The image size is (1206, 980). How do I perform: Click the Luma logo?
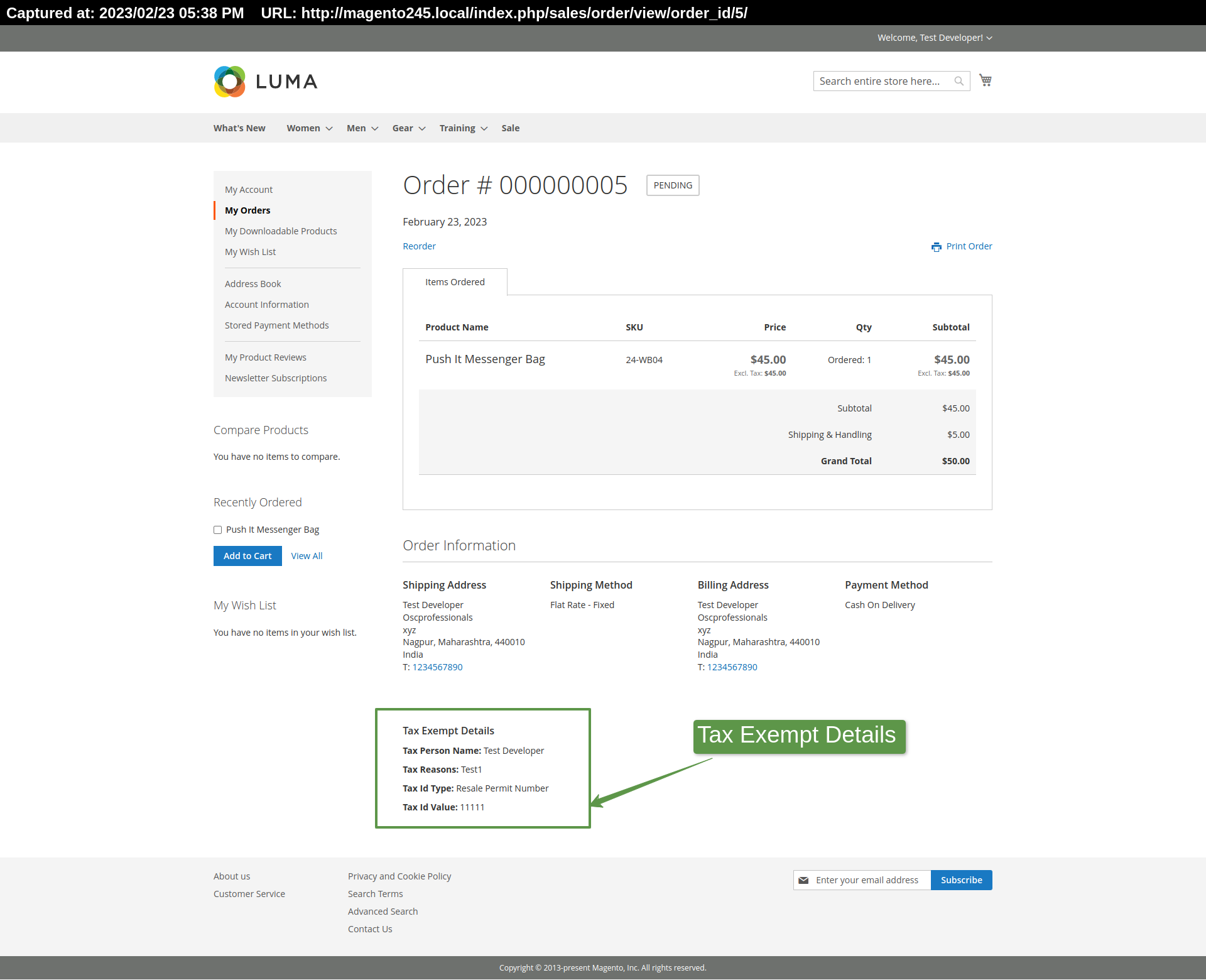(266, 82)
